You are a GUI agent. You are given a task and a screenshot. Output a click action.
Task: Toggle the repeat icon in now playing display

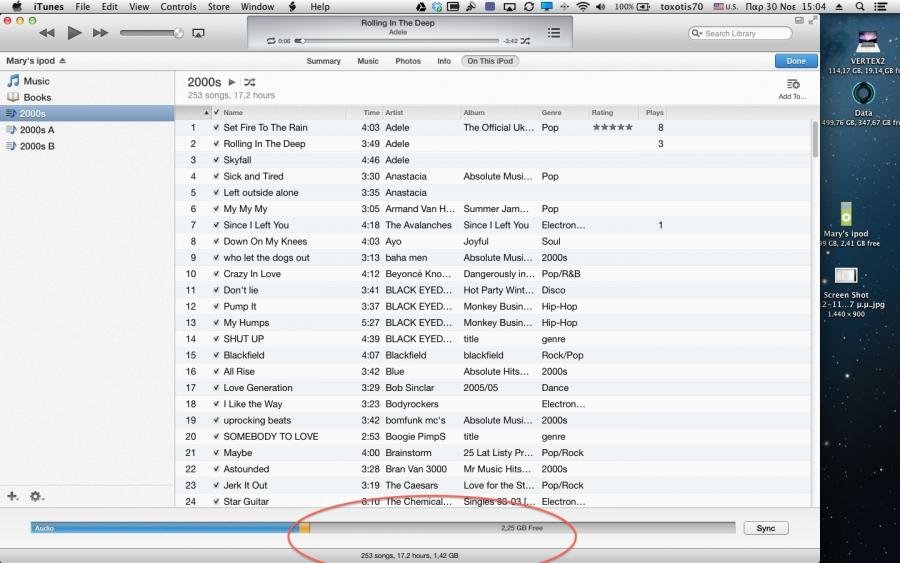coord(271,41)
